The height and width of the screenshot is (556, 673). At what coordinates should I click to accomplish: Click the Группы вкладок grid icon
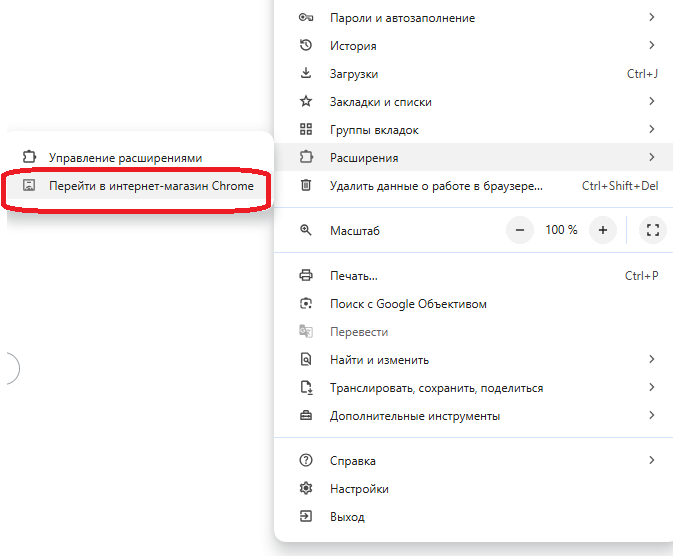click(307, 130)
